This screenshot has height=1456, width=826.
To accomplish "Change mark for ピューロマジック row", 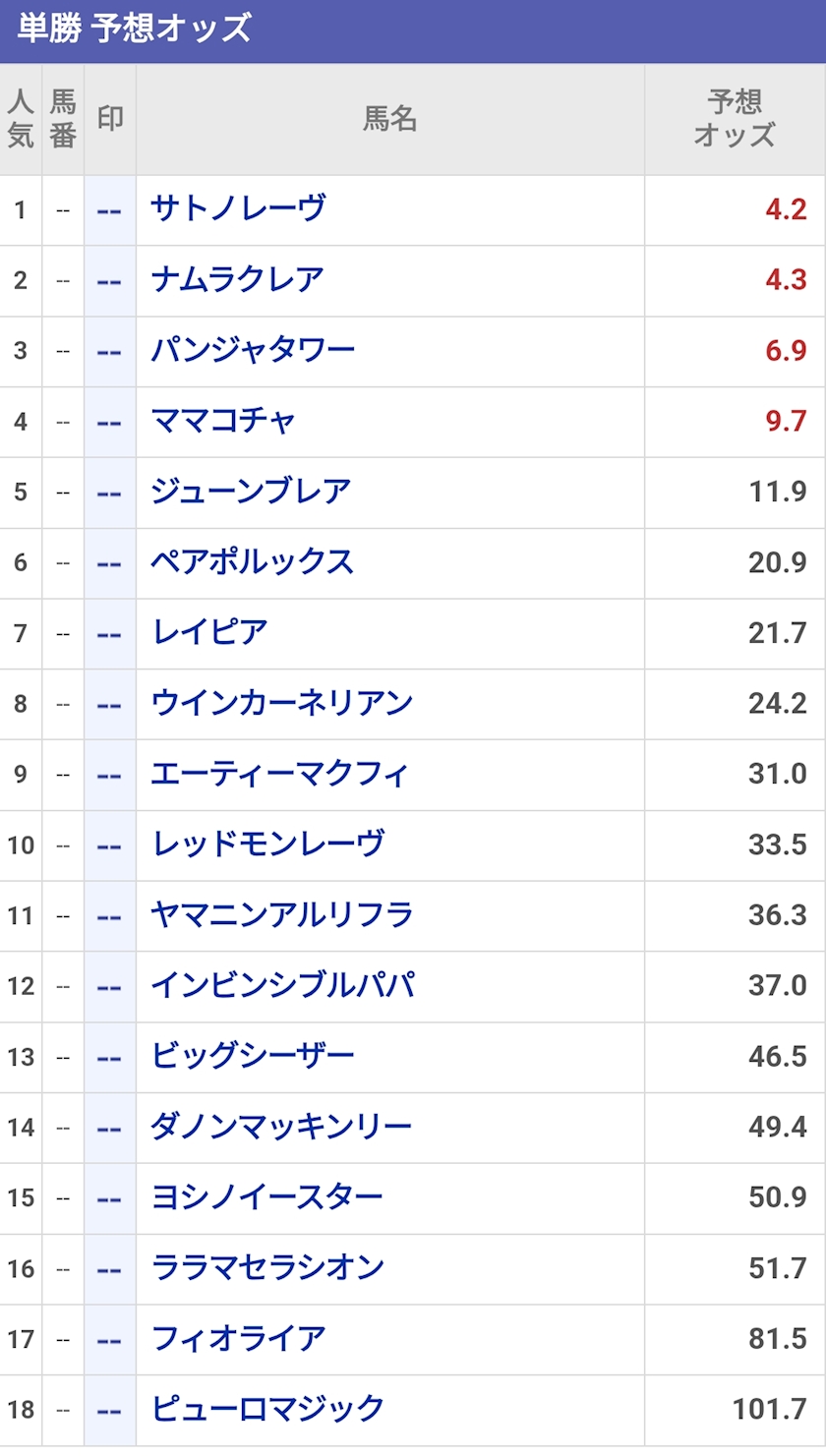I will coord(109,1410).
